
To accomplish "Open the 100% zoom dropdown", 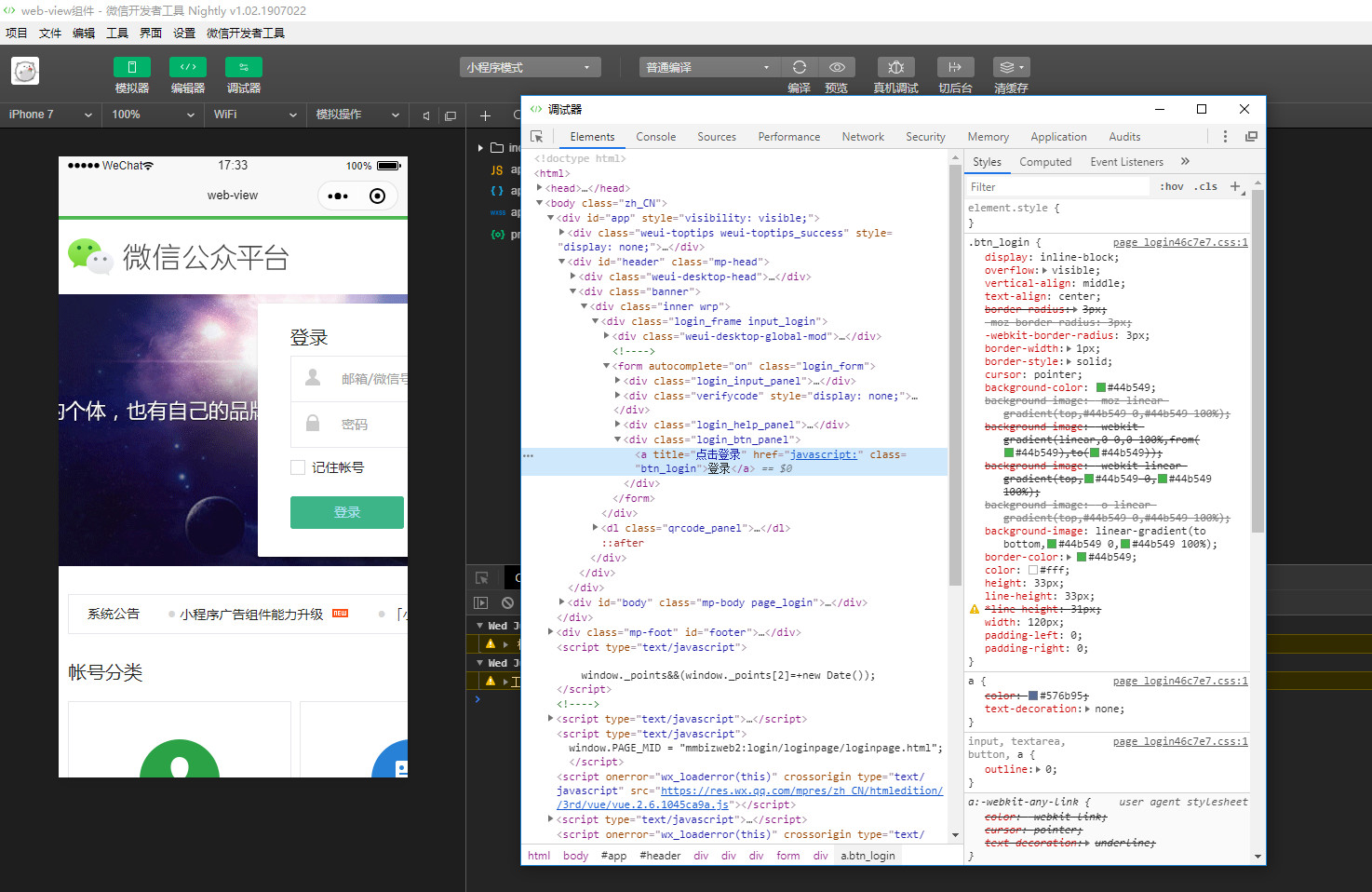I will (154, 115).
